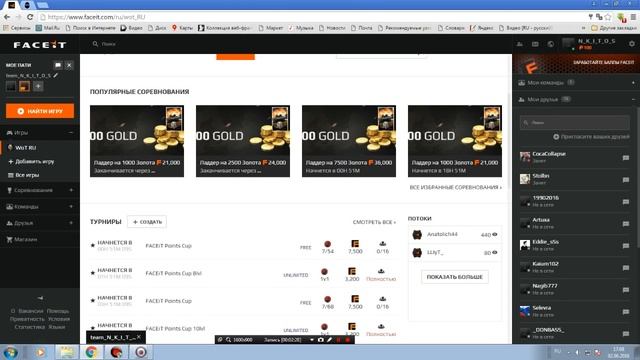This screenshot has width=640, height=360.
Task: Collapse the left sidebar with the arrow icon
Action: click(x=40, y=298)
